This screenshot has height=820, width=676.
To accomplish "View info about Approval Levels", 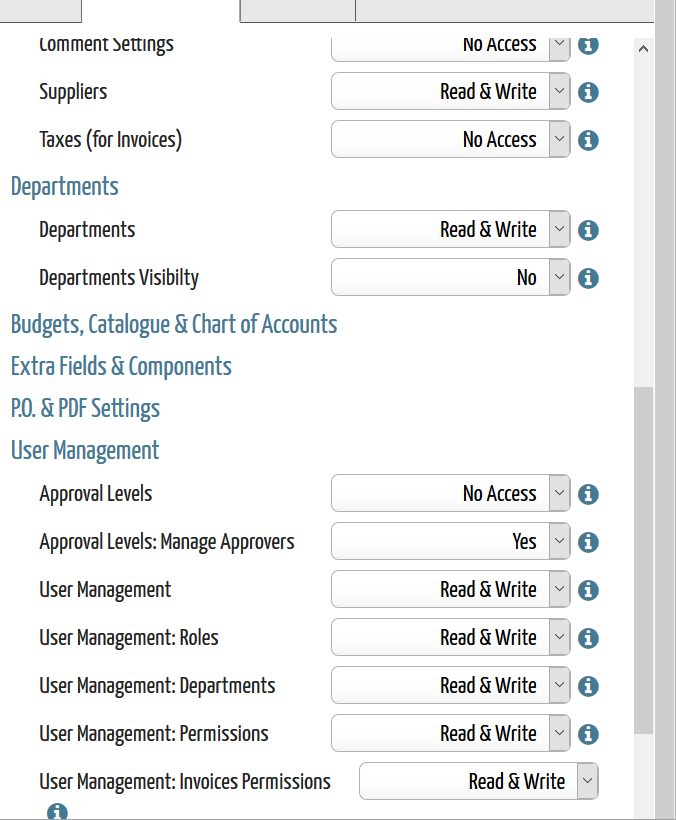I will click(x=588, y=494).
